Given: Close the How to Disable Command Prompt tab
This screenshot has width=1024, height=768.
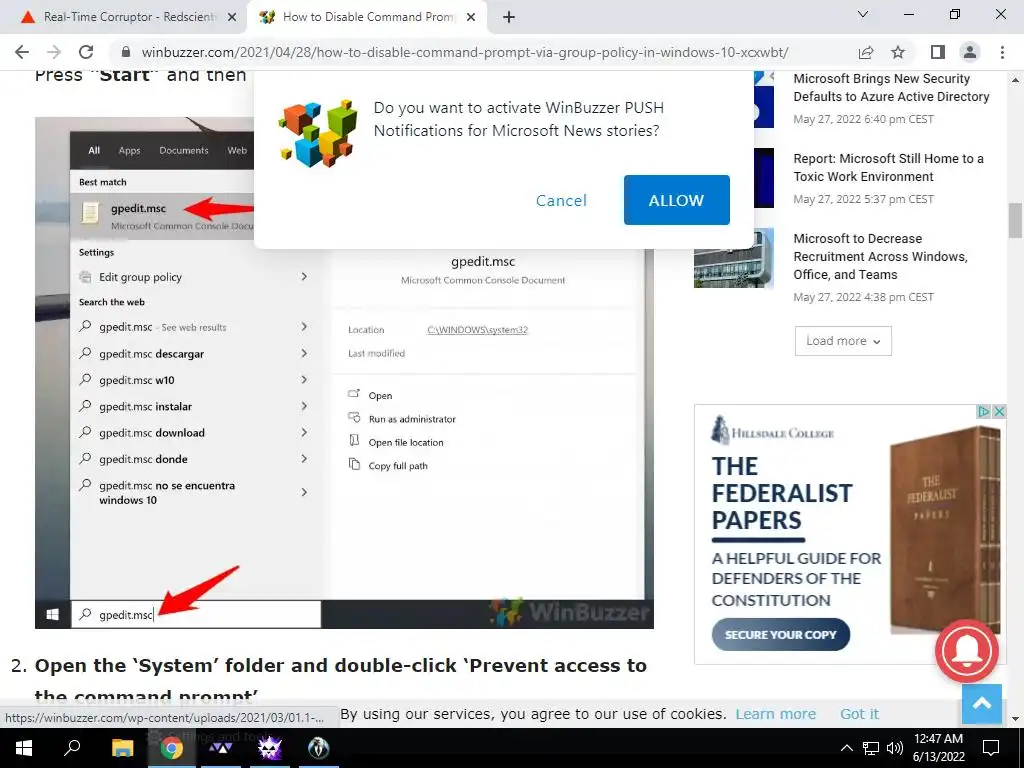Looking at the screenshot, I should (x=470, y=17).
